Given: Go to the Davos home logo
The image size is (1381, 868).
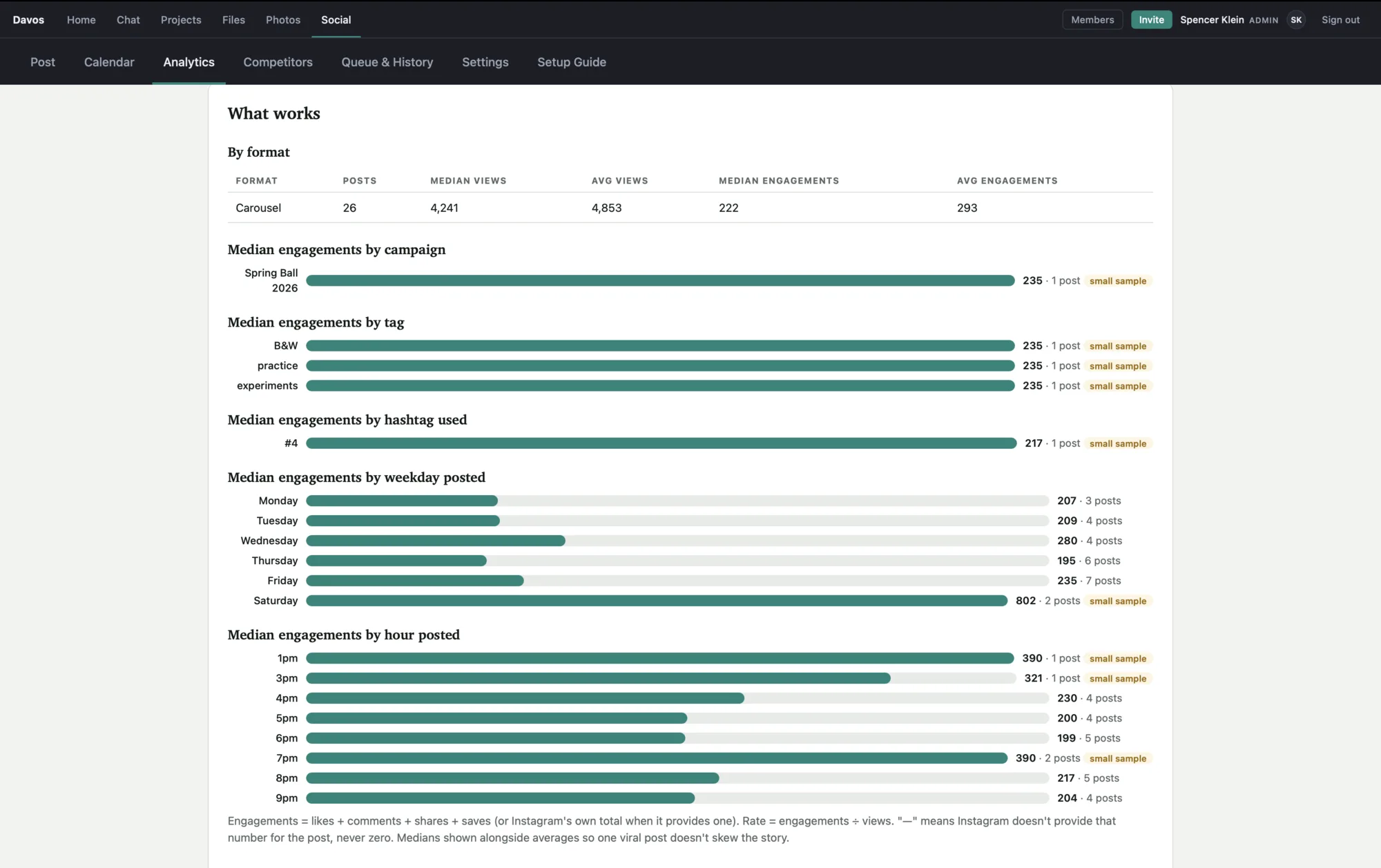Looking at the screenshot, I should (x=28, y=20).
